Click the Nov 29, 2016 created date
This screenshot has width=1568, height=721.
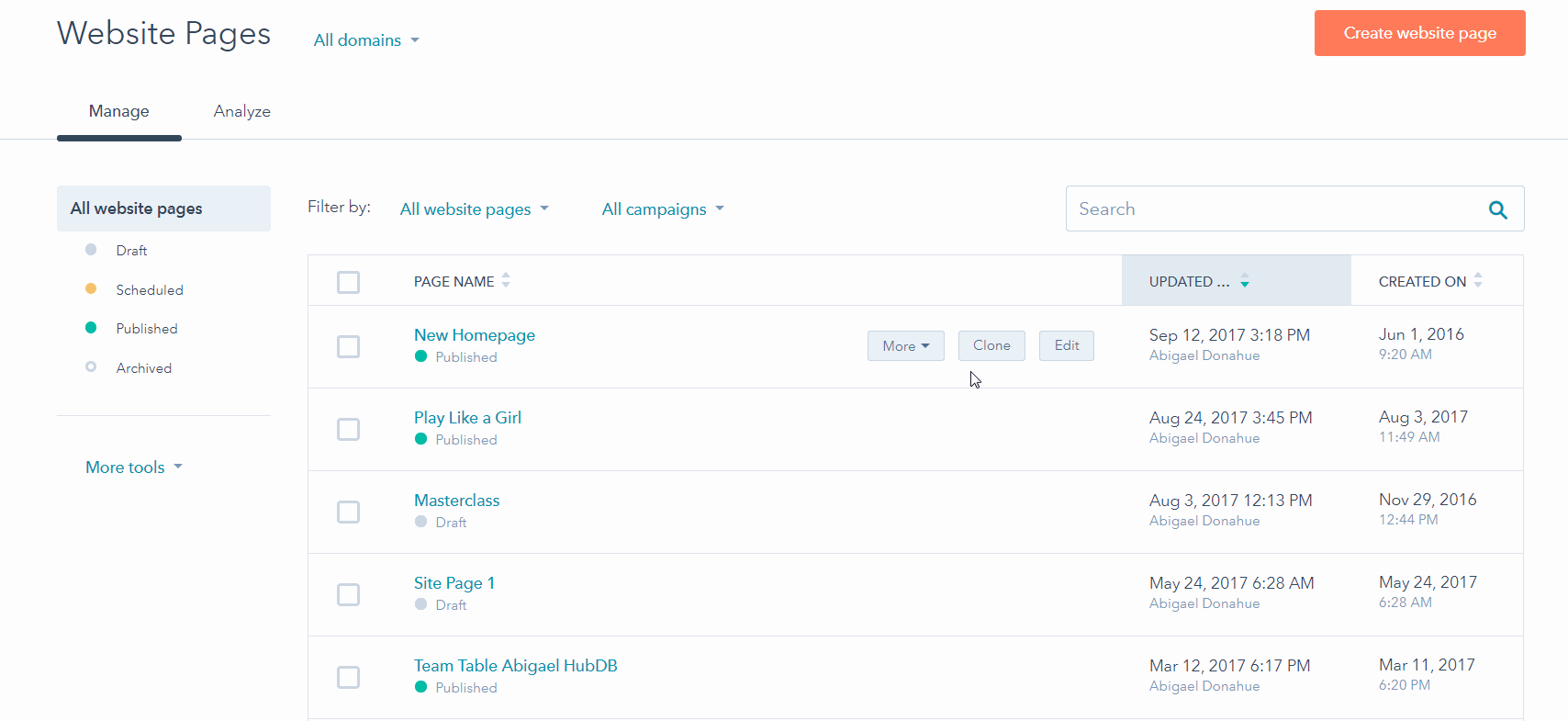1428,500
